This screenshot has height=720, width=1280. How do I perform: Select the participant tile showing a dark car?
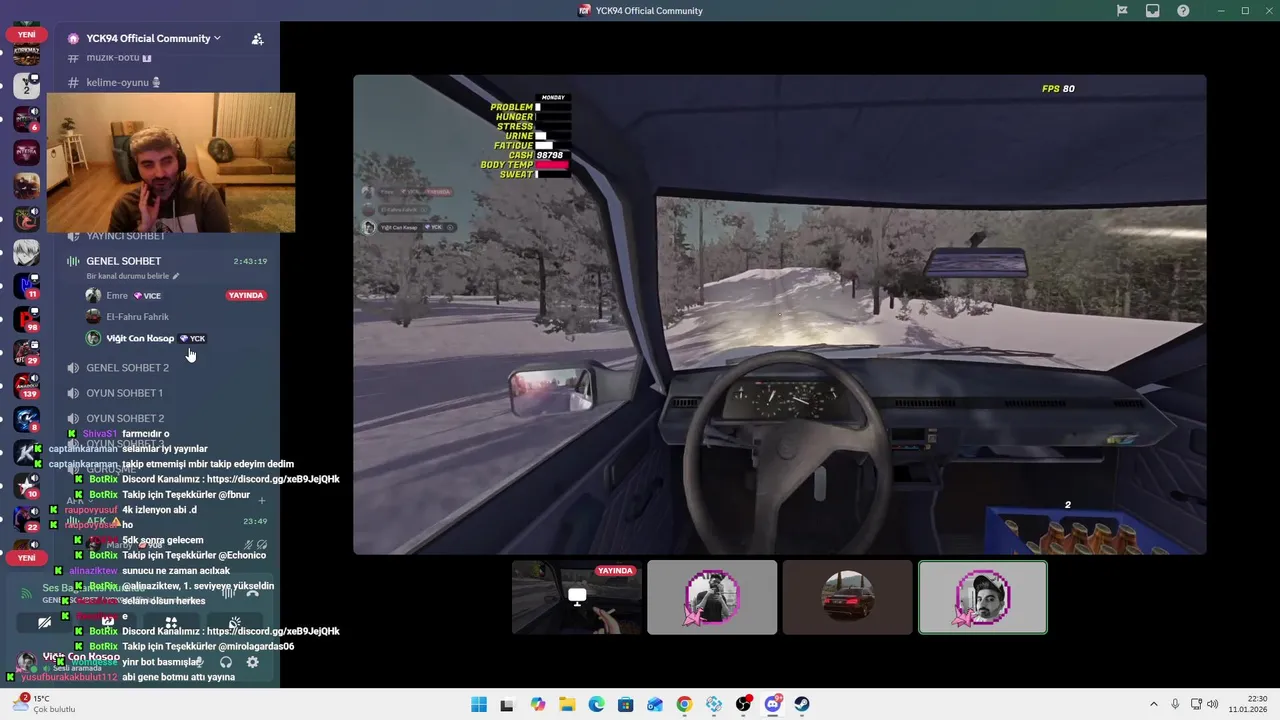pyautogui.click(x=848, y=597)
